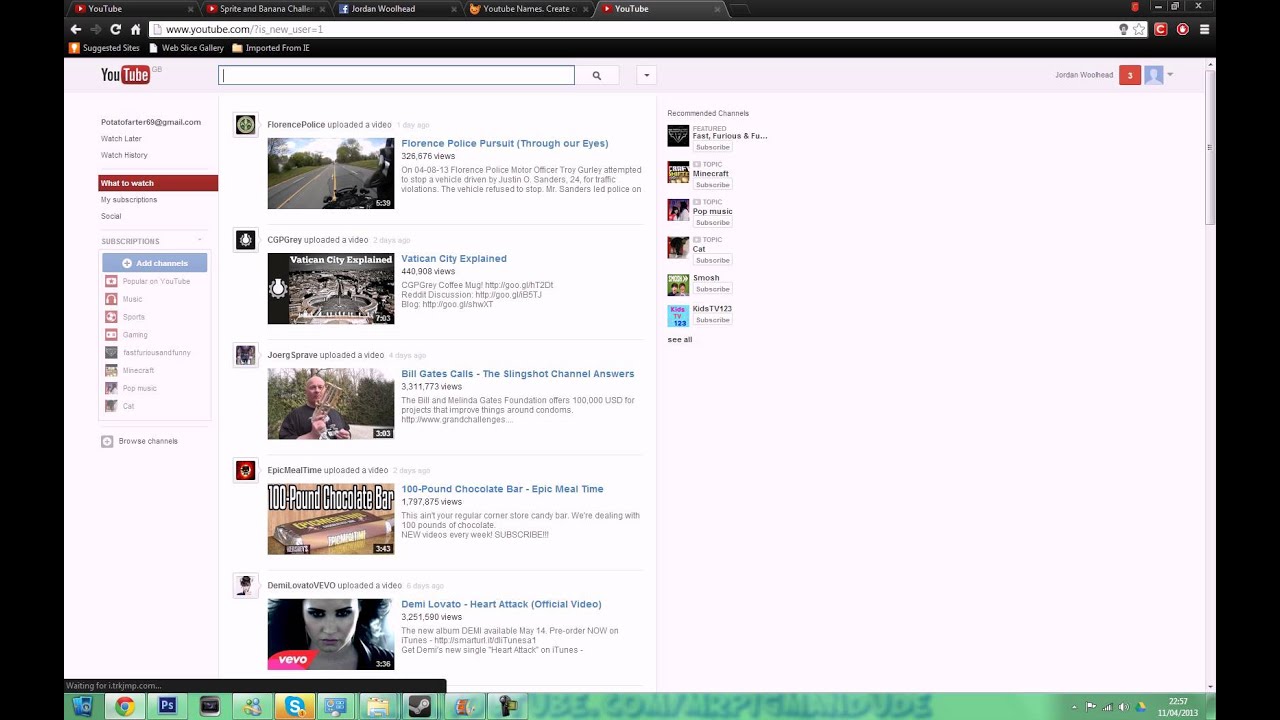Image resolution: width=1280 pixels, height=720 pixels.
Task: Open the Music channel icon in sidebar
Action: (111, 299)
